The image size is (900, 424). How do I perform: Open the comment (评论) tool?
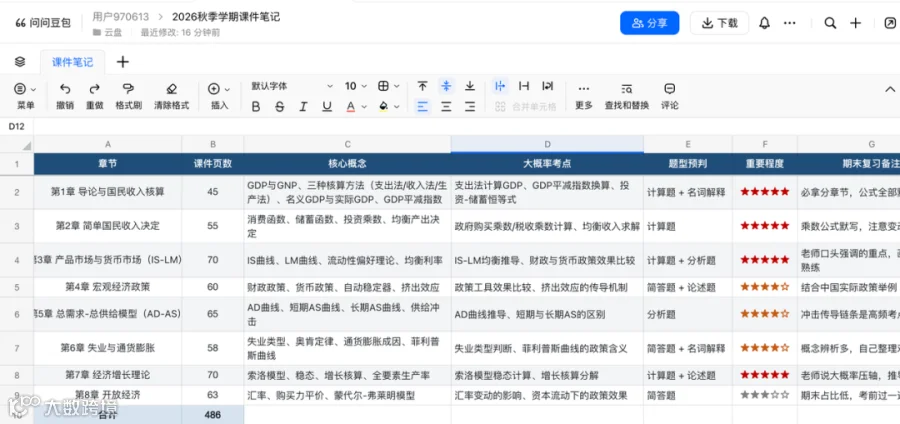[x=669, y=88]
